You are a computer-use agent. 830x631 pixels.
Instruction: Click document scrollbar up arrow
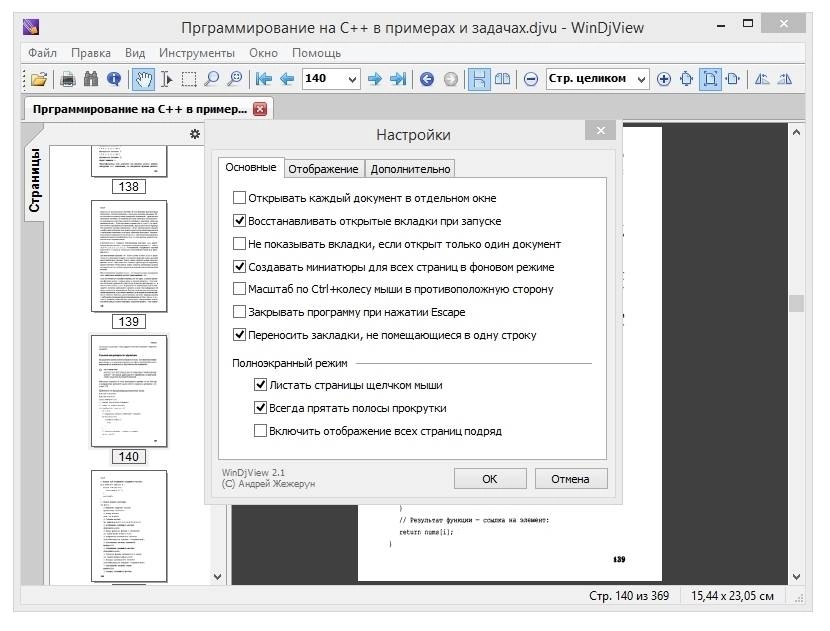tap(796, 132)
